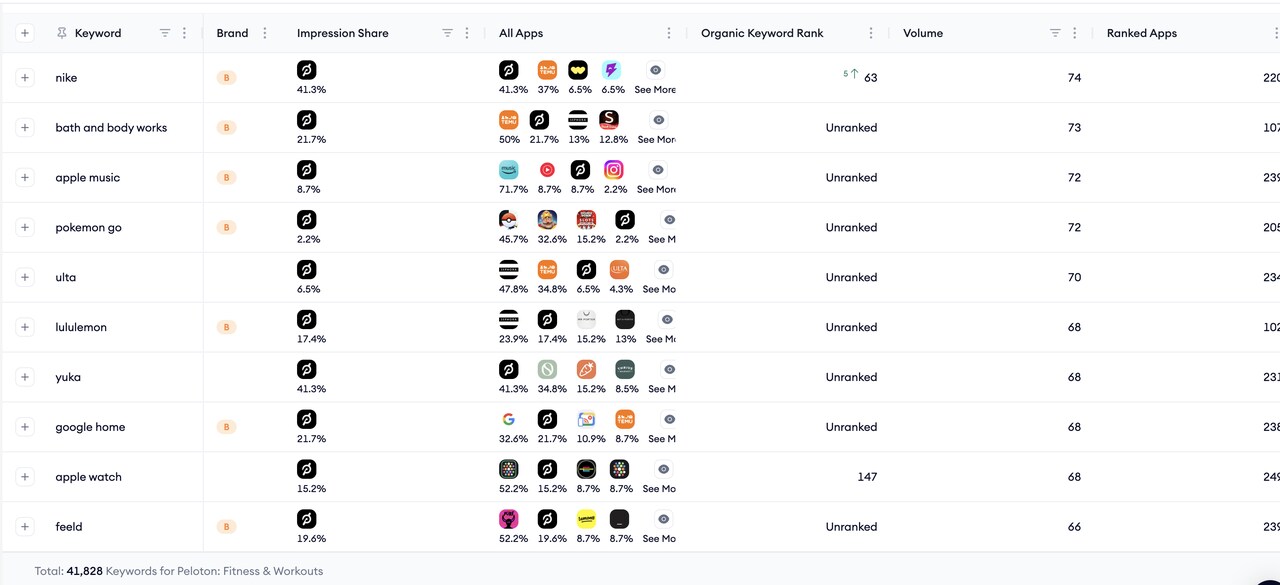
Task: Click the Pokemon Go app icon showing 45.7%
Action: (509, 220)
